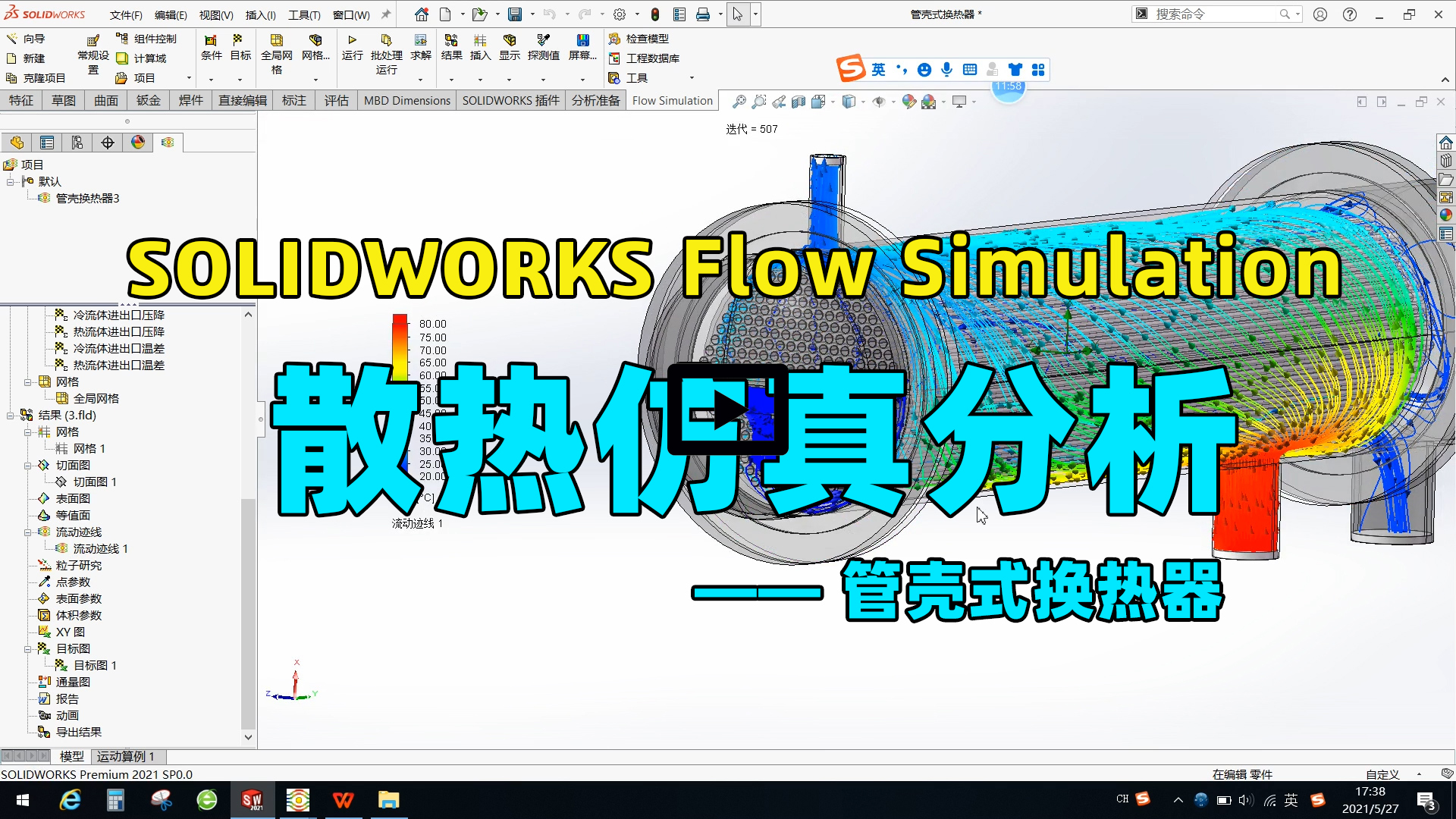Open the 插入(I) menu
1456x819 pixels.
(260, 15)
